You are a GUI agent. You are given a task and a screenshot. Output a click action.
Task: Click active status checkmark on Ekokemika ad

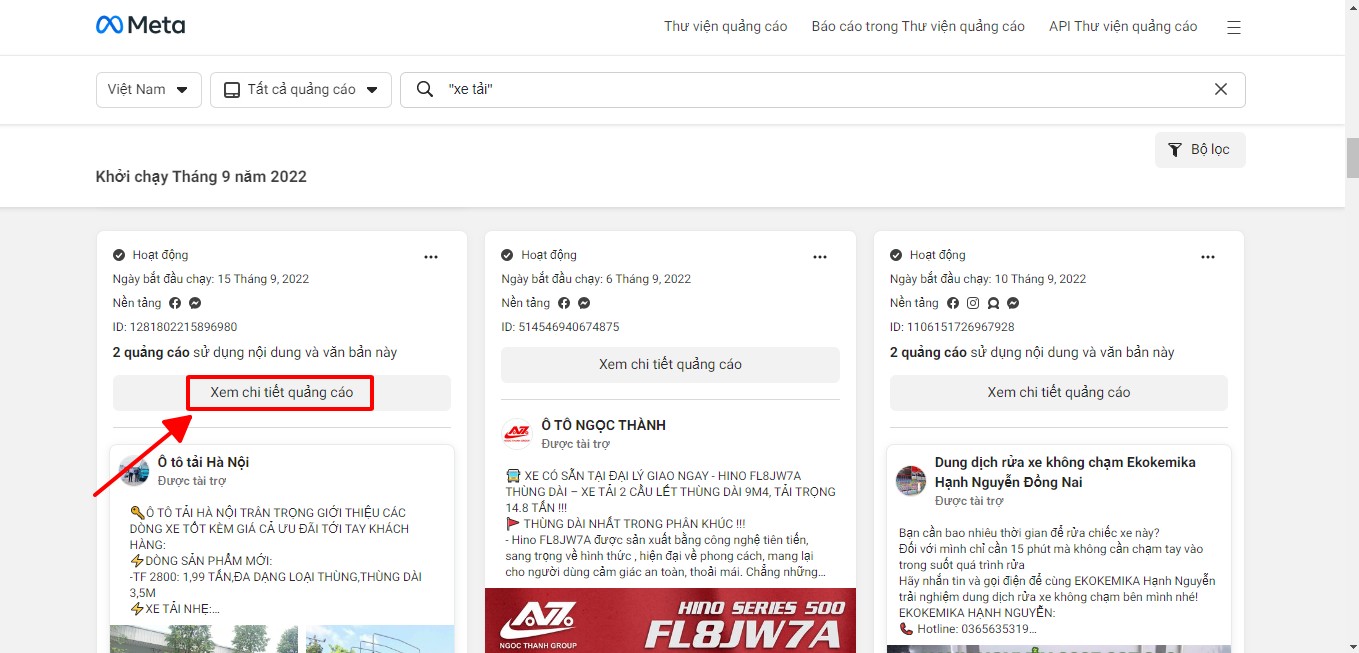(x=896, y=255)
